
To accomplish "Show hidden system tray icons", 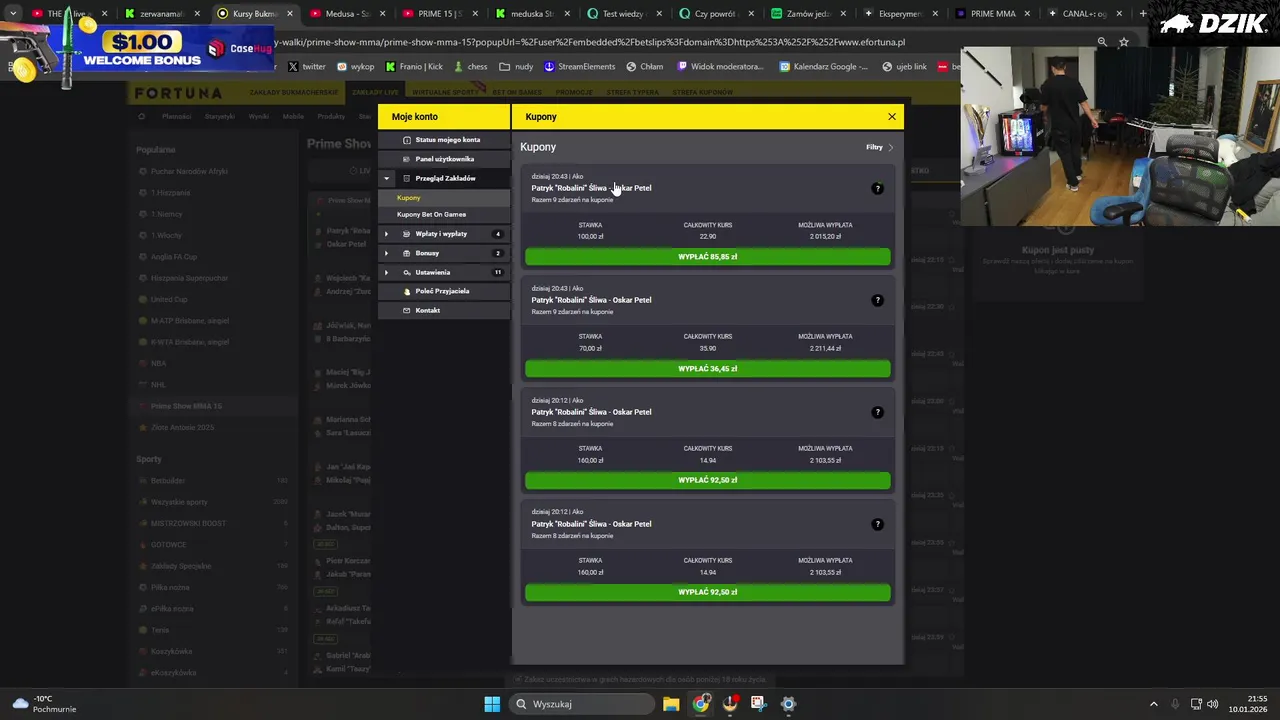I will 1153,704.
